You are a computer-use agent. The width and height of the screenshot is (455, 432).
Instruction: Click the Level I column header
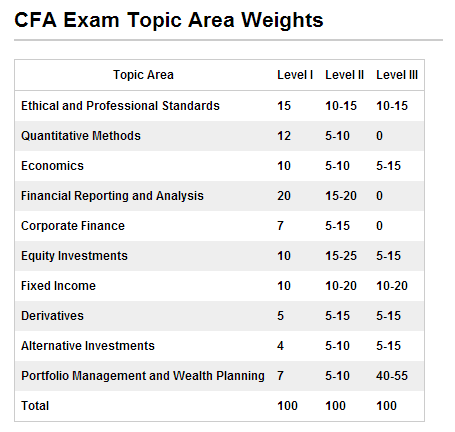[x=295, y=75]
